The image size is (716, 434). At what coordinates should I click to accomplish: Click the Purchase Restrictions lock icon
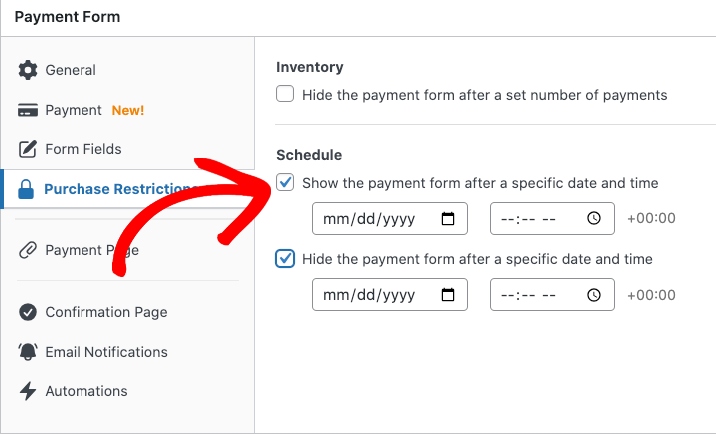click(x=27, y=189)
